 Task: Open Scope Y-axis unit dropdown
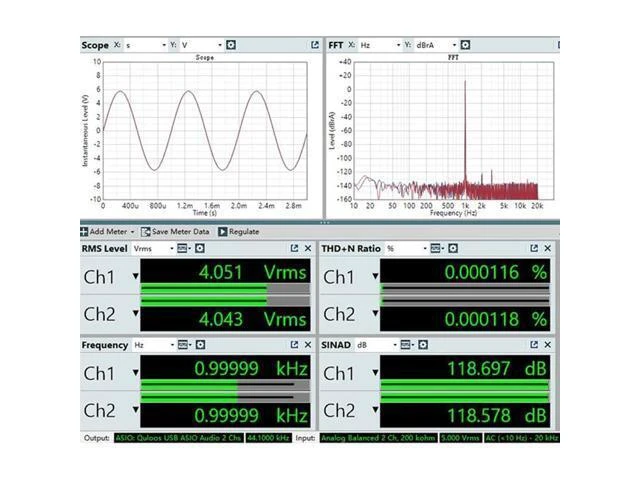pyautogui.click(x=202, y=45)
